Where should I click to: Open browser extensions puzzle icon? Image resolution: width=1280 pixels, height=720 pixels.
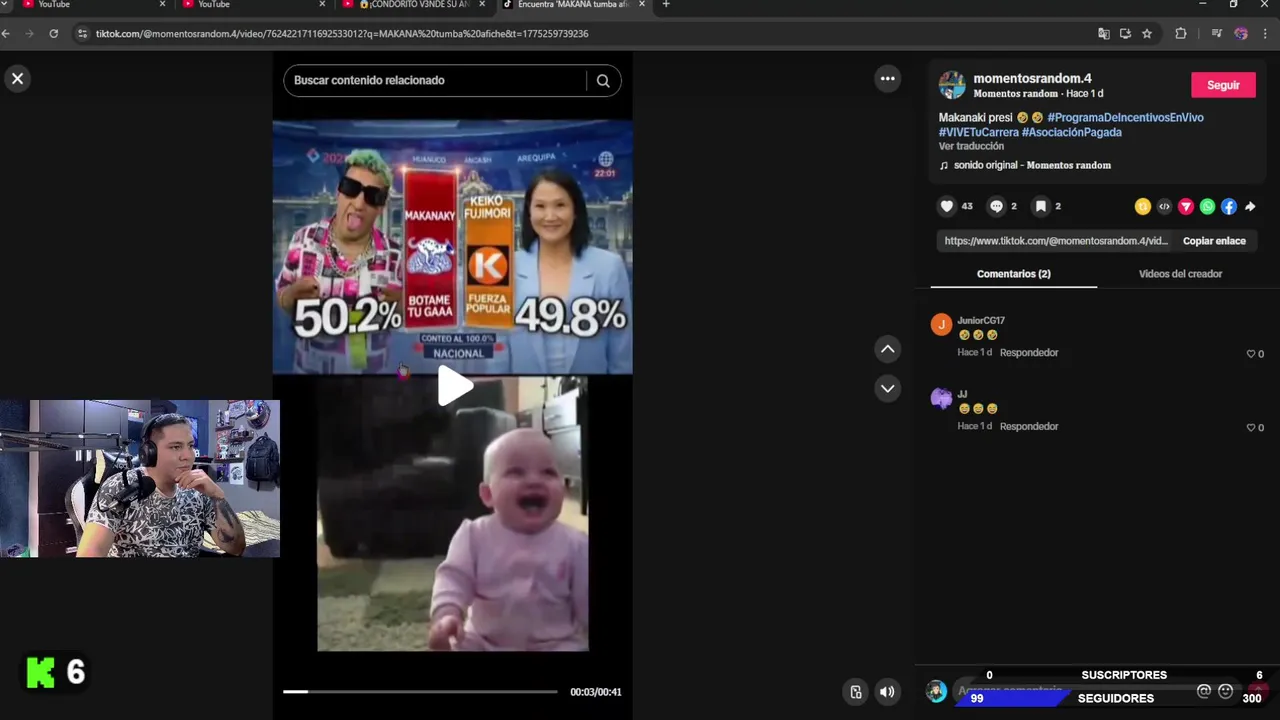tap(1180, 34)
